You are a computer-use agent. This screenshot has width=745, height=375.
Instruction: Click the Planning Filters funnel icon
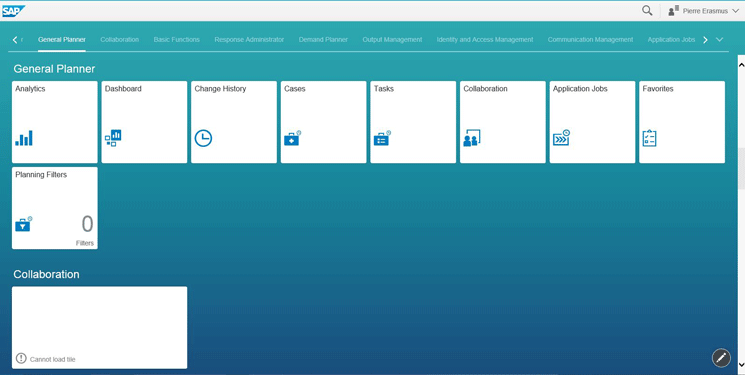24,224
